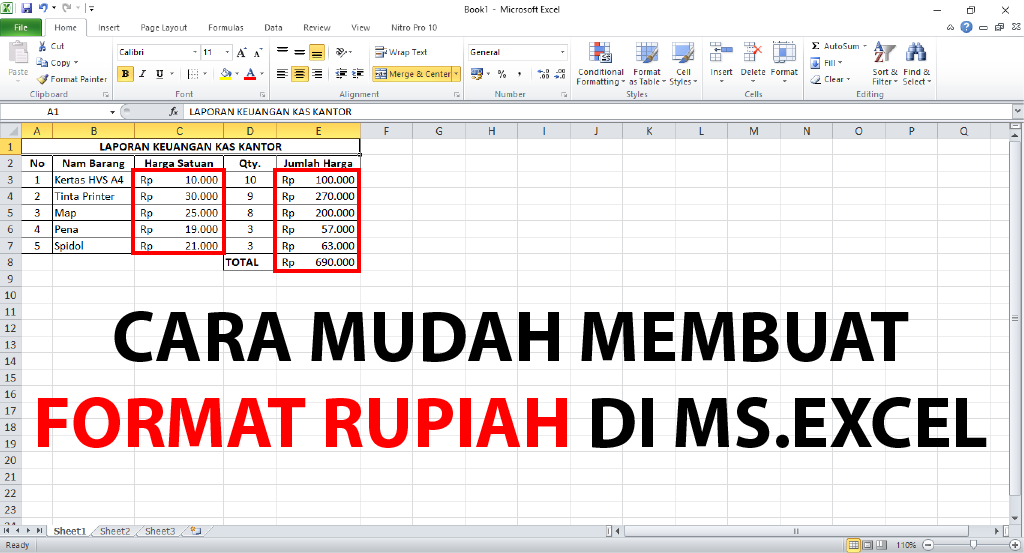Open Cell Styles gallery
The width and height of the screenshot is (1024, 553).
(x=683, y=63)
